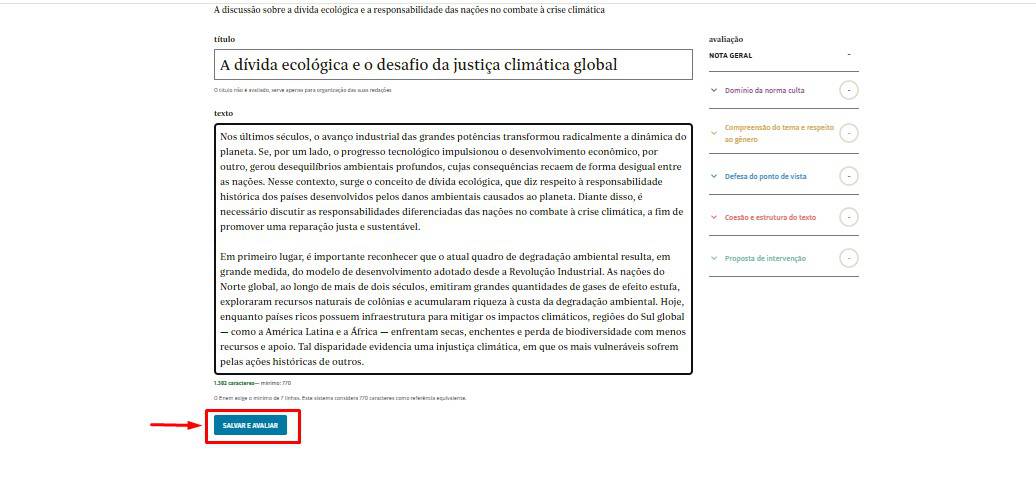
Task: Click the essay title input field
Action: click(x=453, y=65)
